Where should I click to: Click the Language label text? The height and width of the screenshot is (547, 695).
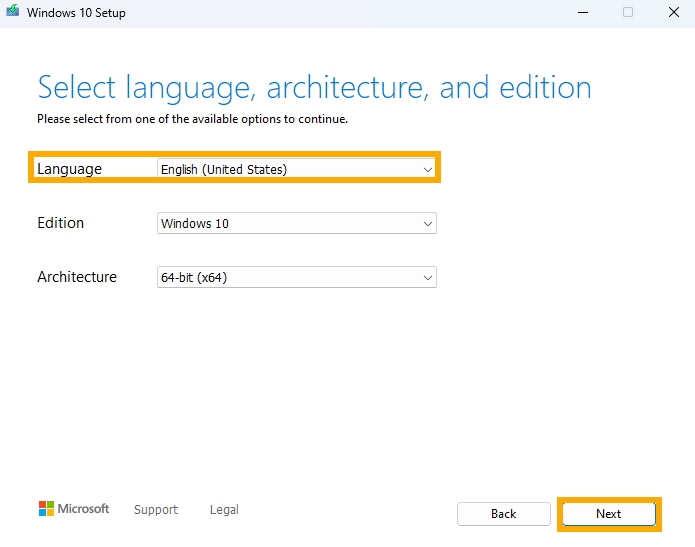(x=70, y=169)
